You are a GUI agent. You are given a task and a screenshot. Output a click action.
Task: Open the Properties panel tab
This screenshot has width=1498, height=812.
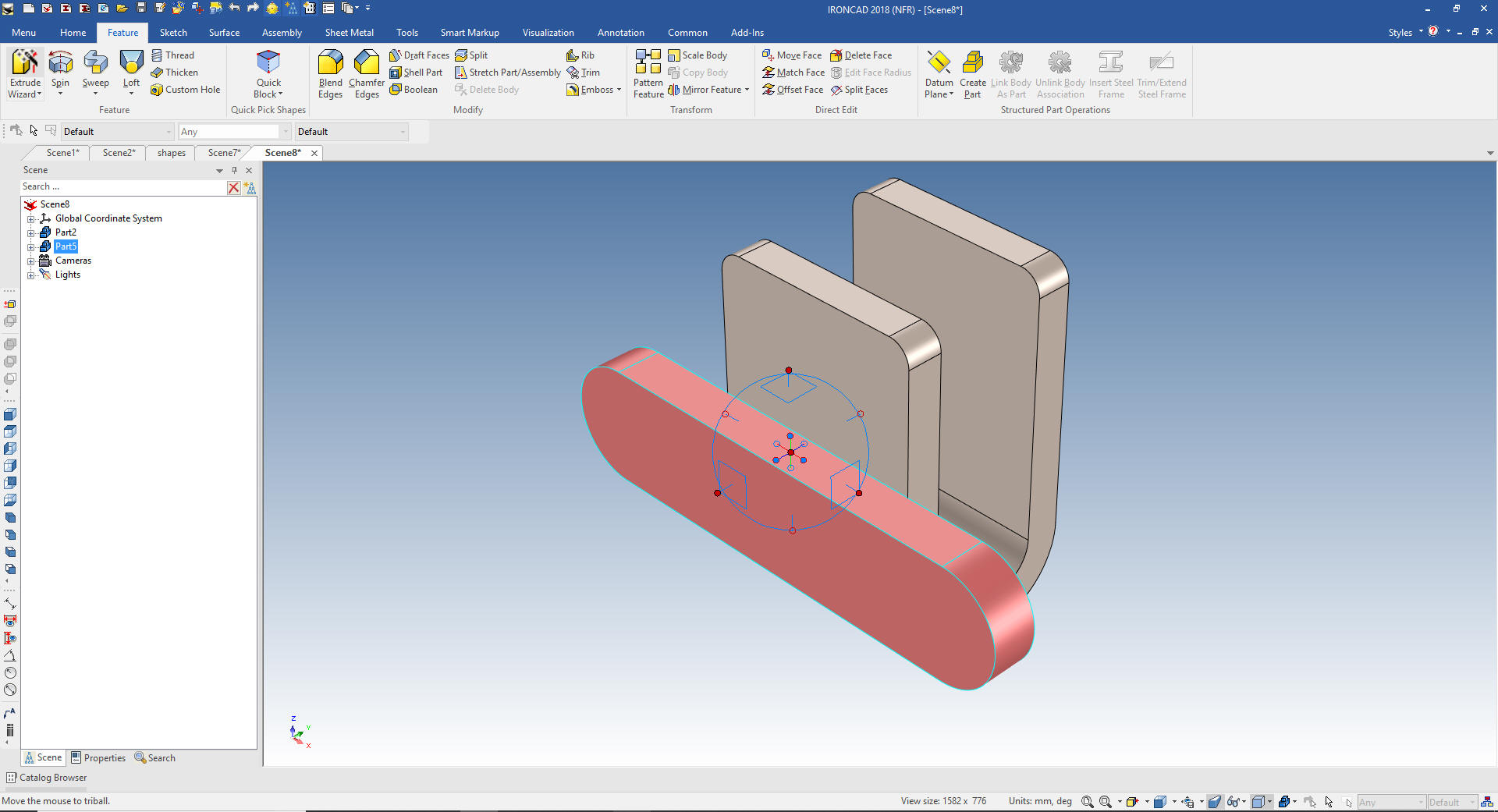(x=98, y=757)
